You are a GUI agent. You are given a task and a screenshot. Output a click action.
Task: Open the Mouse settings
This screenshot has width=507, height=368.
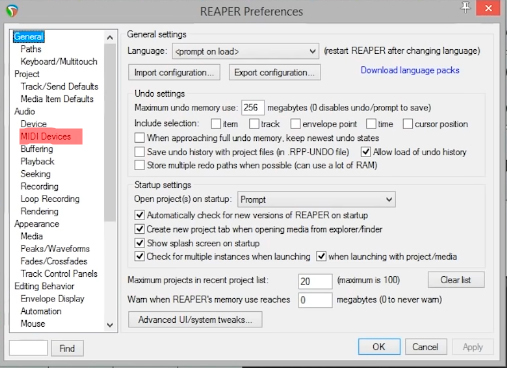[x=33, y=324]
